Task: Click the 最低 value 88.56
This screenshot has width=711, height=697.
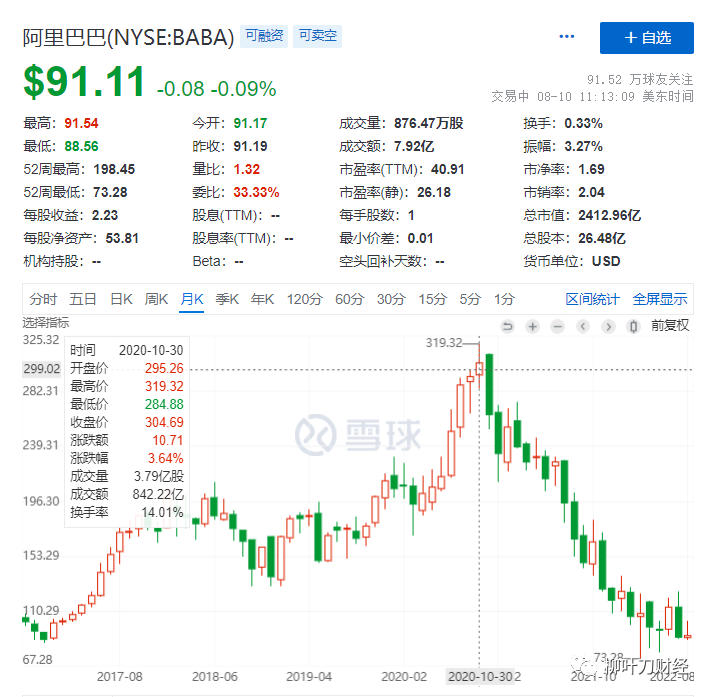Action: click(81, 146)
